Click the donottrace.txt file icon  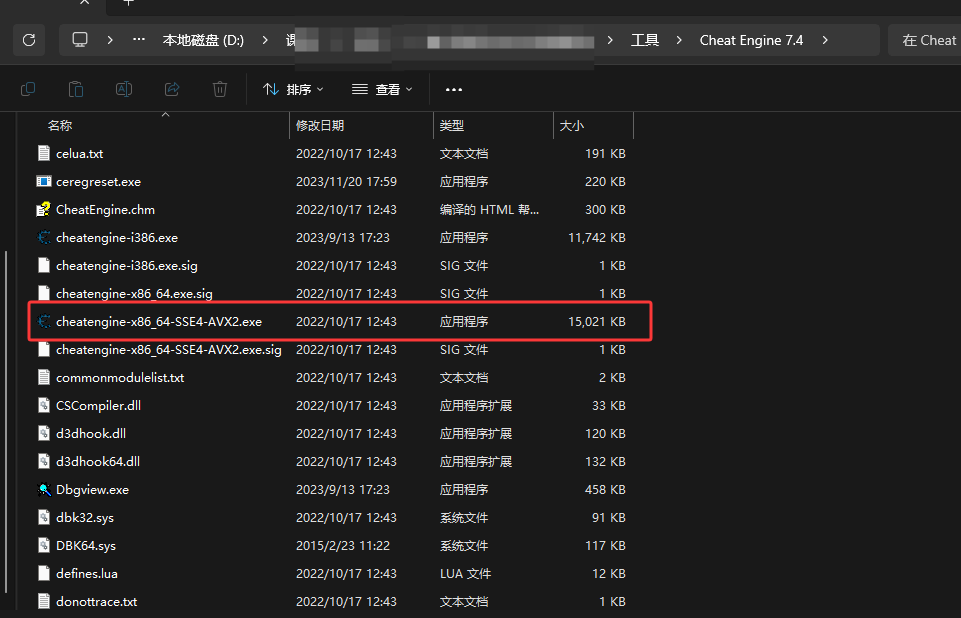coord(44,601)
